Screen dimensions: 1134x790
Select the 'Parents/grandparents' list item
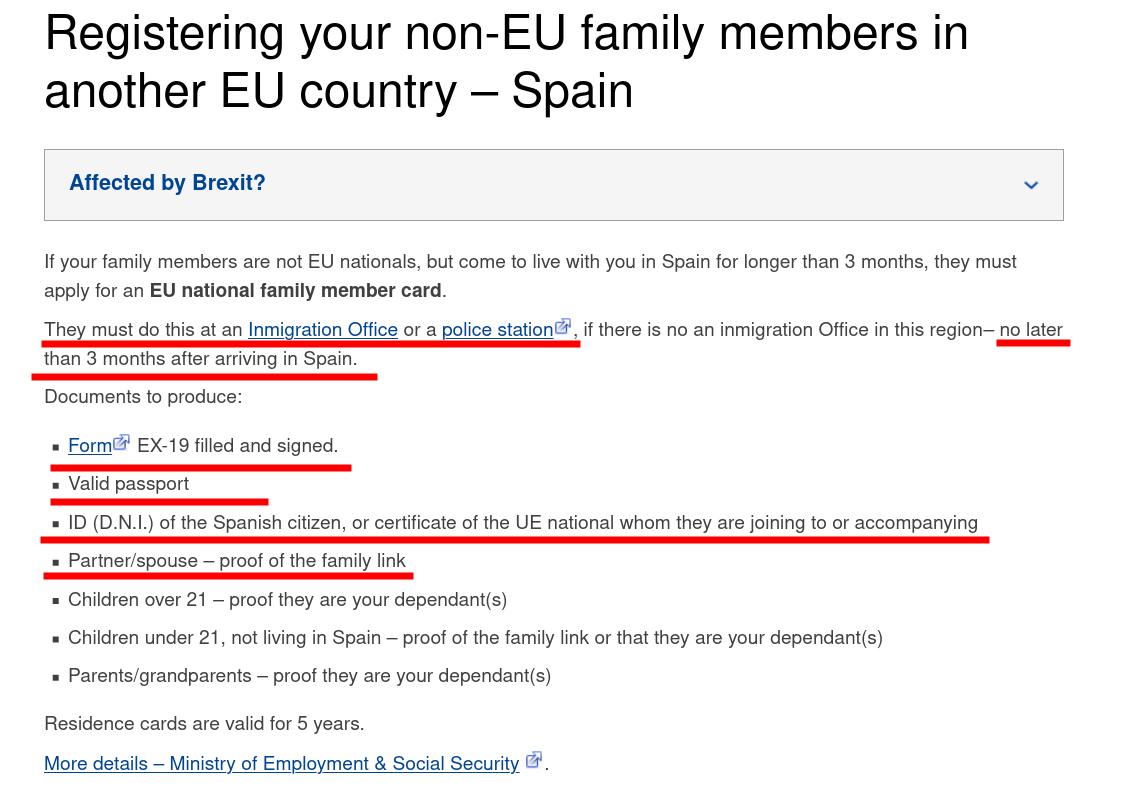pos(310,676)
